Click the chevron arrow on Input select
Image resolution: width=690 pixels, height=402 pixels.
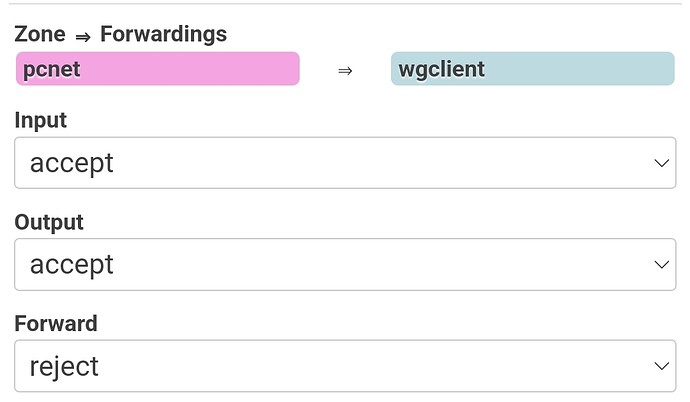[x=660, y=163]
